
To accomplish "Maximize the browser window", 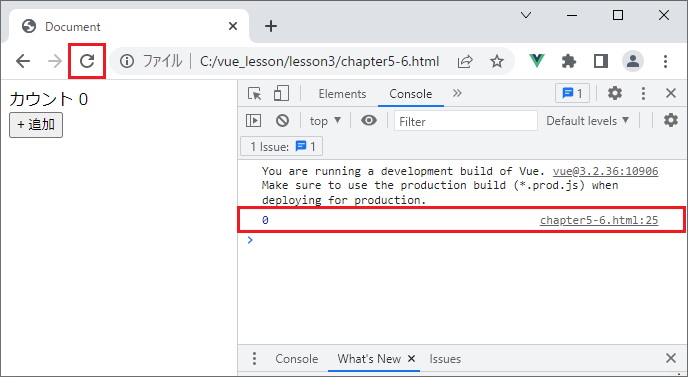I will (617, 15).
